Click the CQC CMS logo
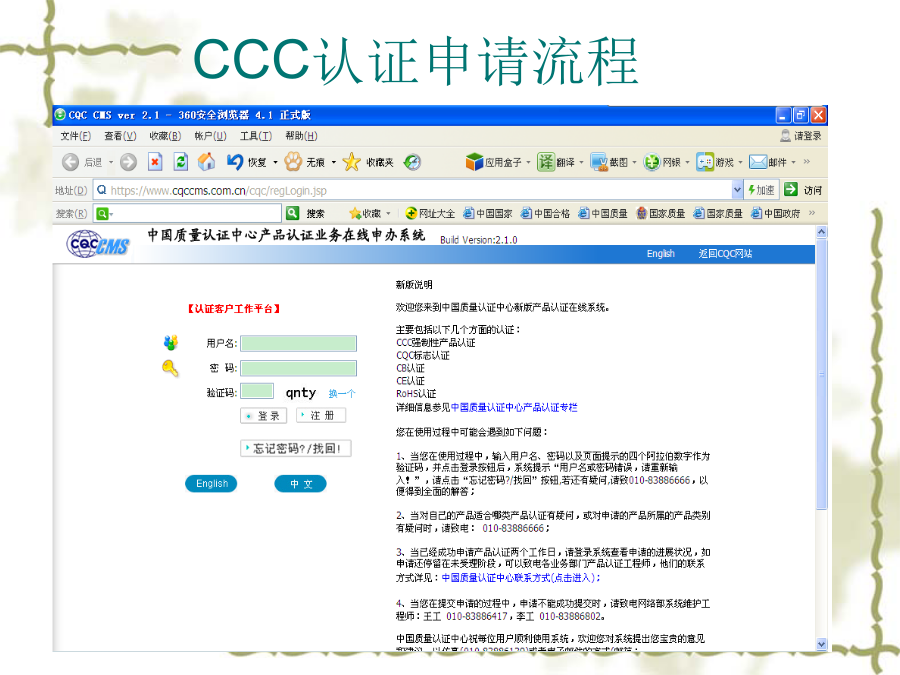This screenshot has width=900, height=675. pos(98,245)
